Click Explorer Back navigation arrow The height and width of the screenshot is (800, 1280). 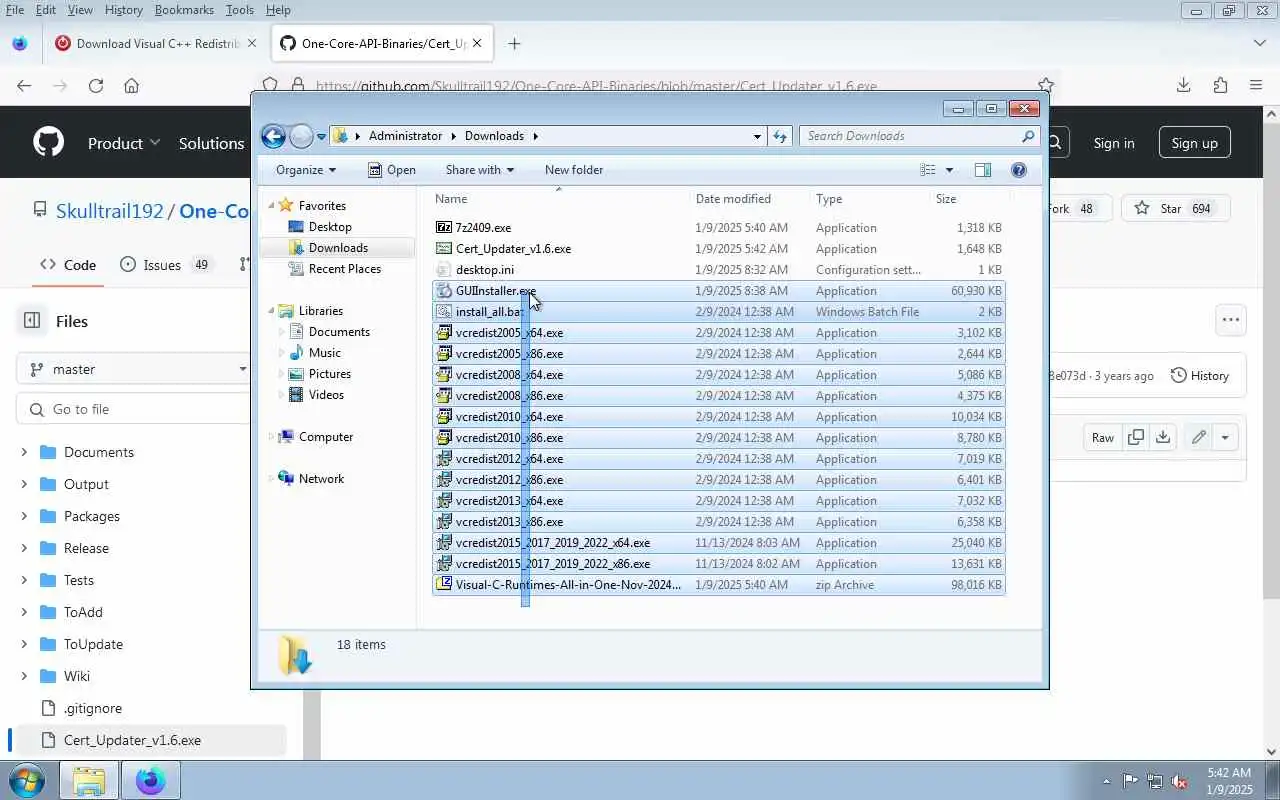(273, 136)
